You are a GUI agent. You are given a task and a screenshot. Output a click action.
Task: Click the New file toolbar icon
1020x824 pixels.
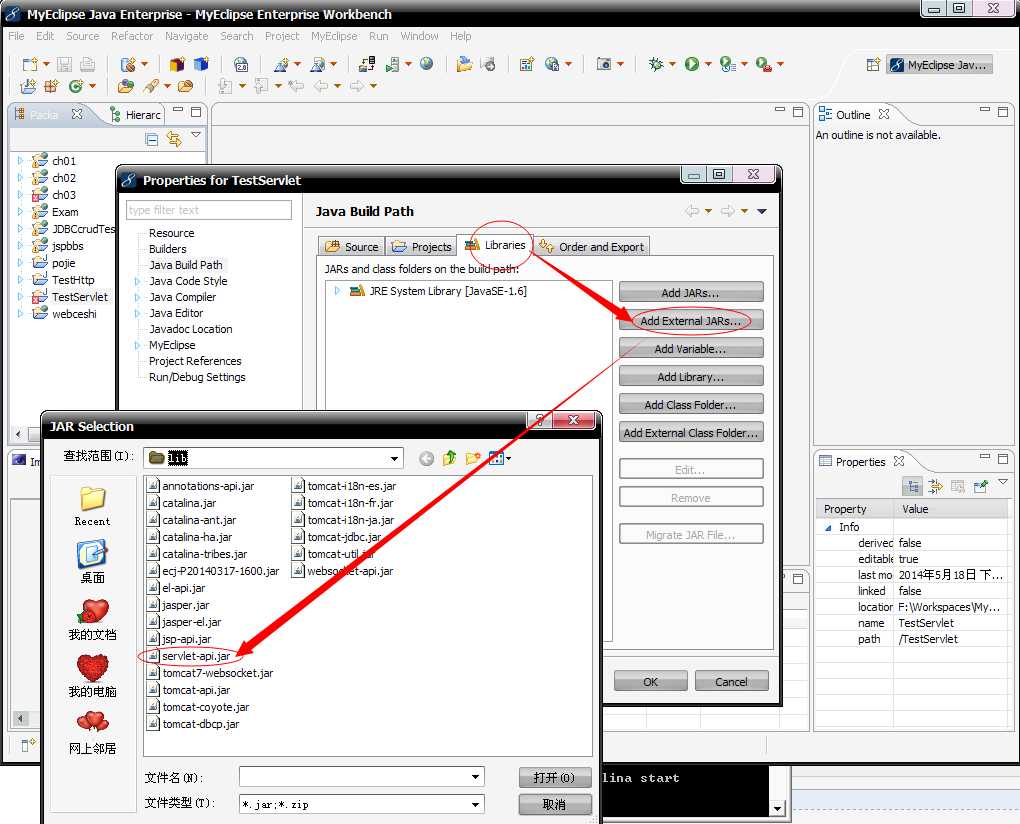(x=30, y=64)
